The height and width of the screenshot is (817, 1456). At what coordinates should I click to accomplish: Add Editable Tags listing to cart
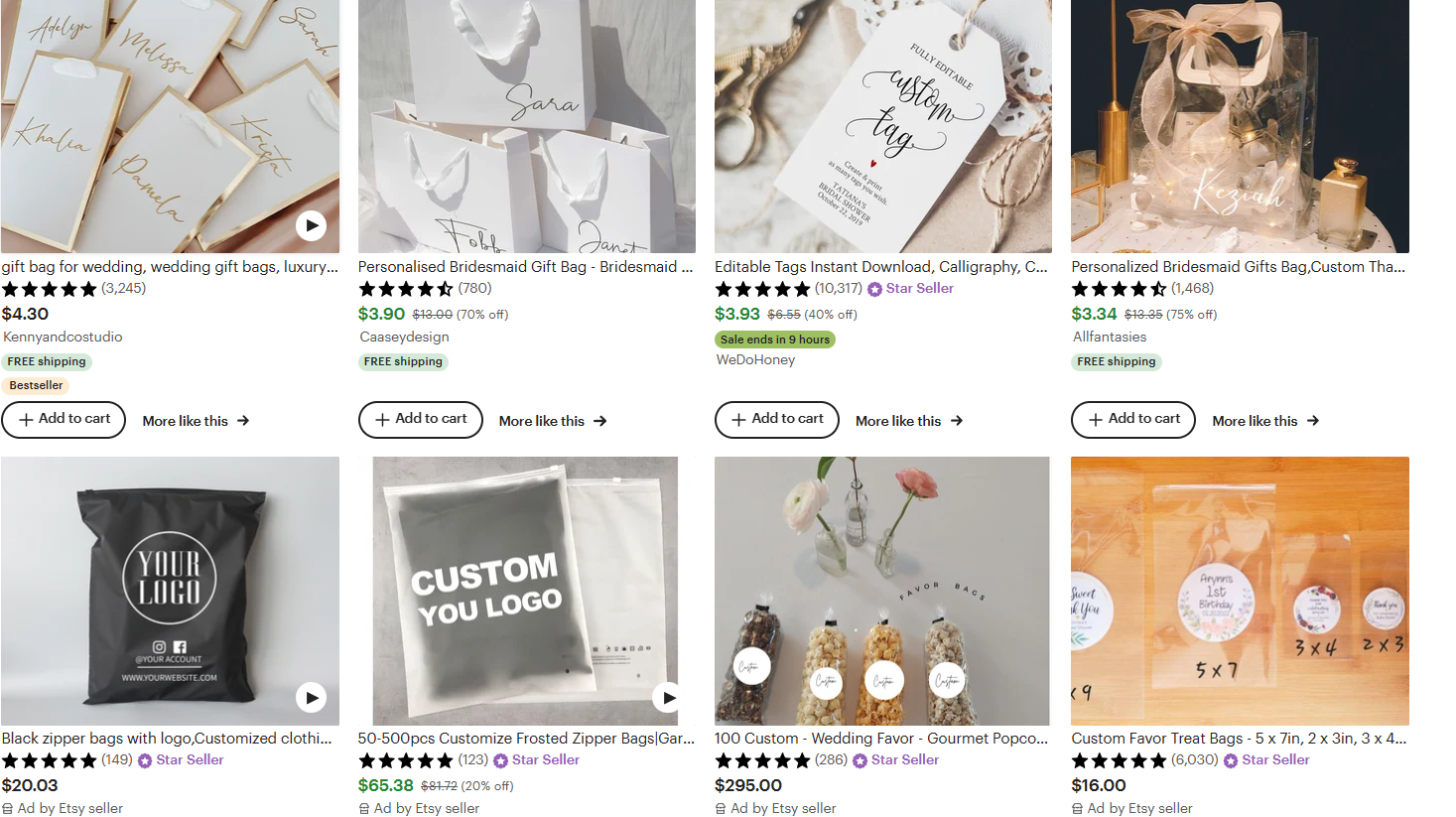[776, 419]
